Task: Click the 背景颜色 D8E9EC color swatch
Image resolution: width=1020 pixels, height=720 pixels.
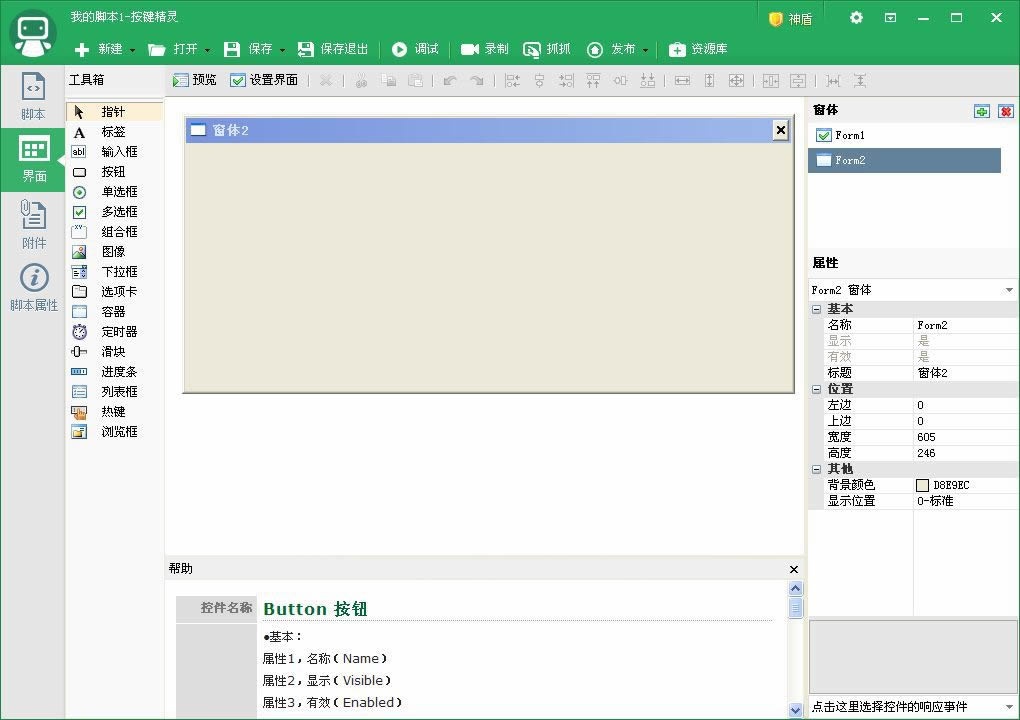Action: (922, 485)
